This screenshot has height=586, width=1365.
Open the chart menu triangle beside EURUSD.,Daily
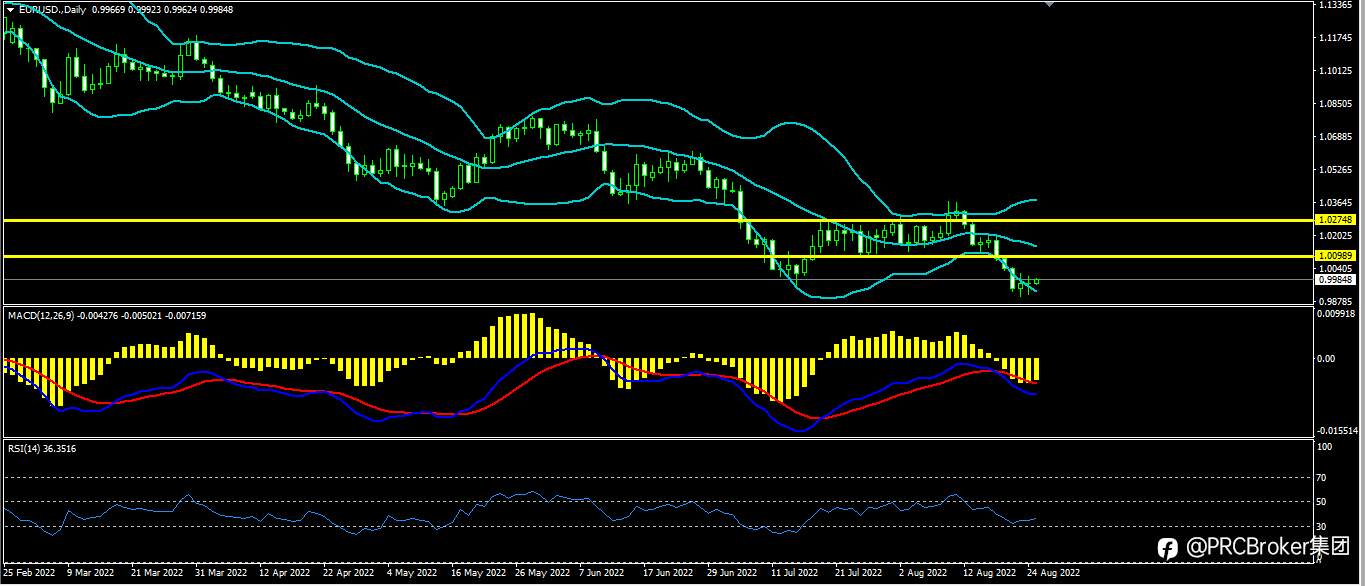[x=10, y=8]
